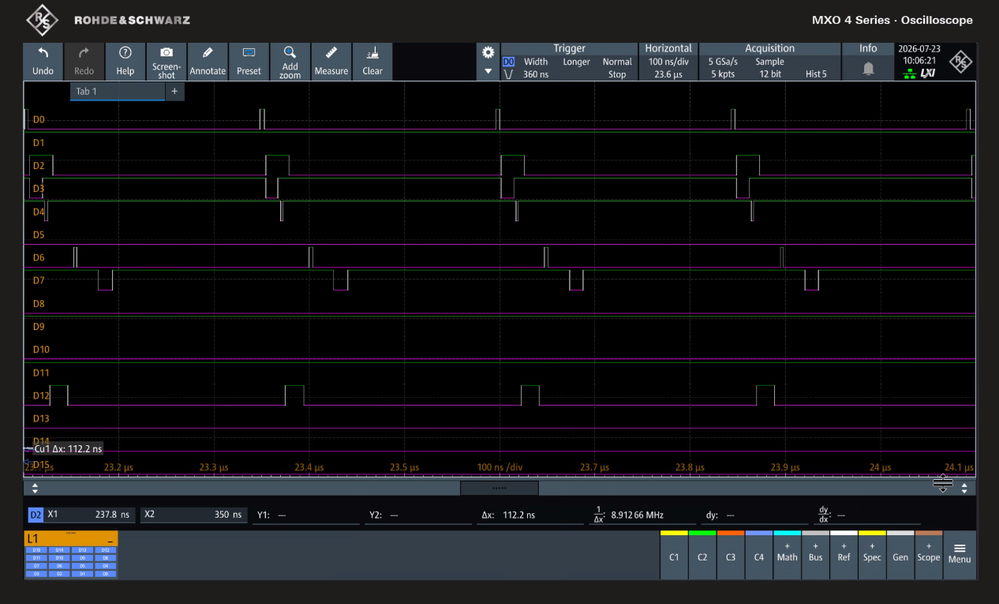The height and width of the screenshot is (604, 999).
Task: Change the Sample acquisition mode
Action: pyautogui.click(x=770, y=62)
